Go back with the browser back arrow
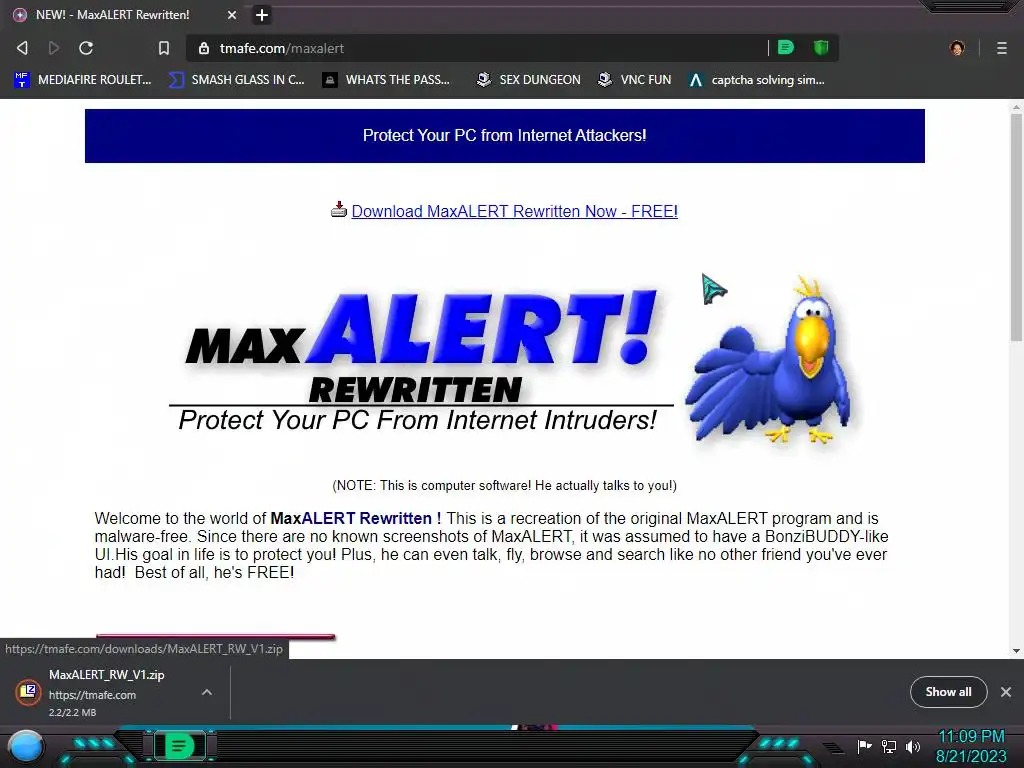This screenshot has height=768, width=1024. click(22, 48)
